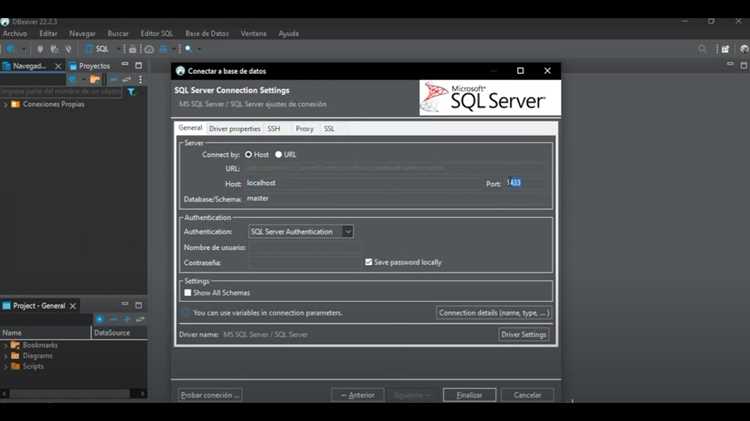Switch to Driver properties tab
750x421 pixels.
tap(234, 129)
